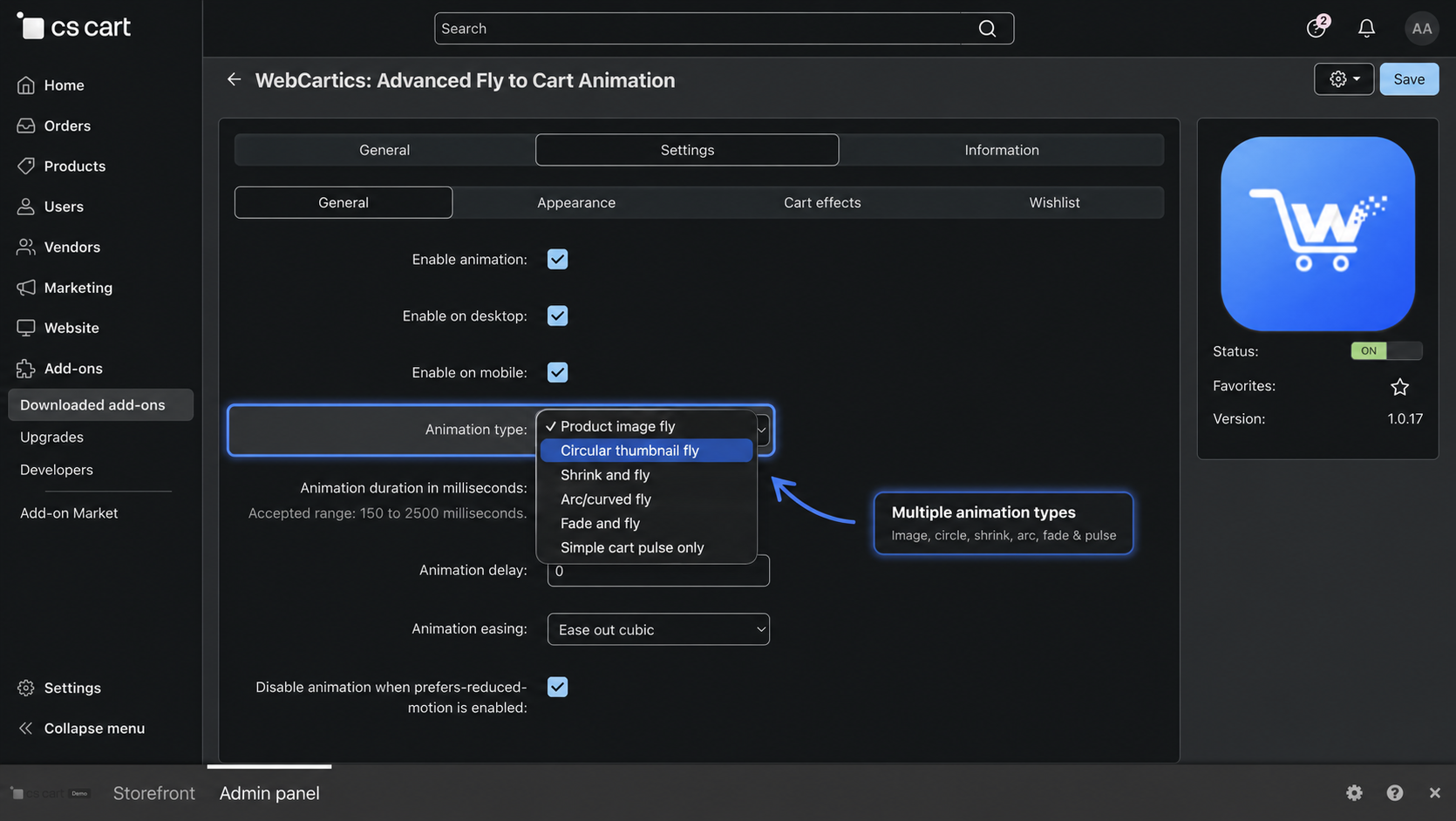Click the Orders inbox icon
This screenshot has height=821, width=1456.
[26, 126]
